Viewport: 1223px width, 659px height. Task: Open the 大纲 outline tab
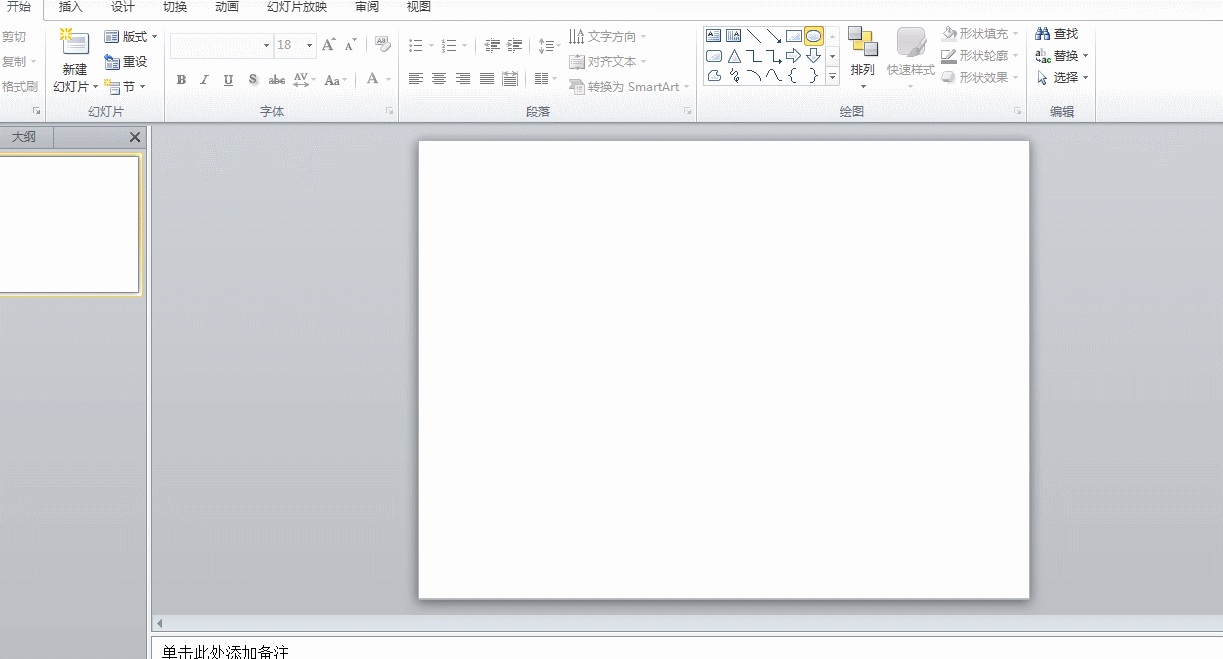24,137
